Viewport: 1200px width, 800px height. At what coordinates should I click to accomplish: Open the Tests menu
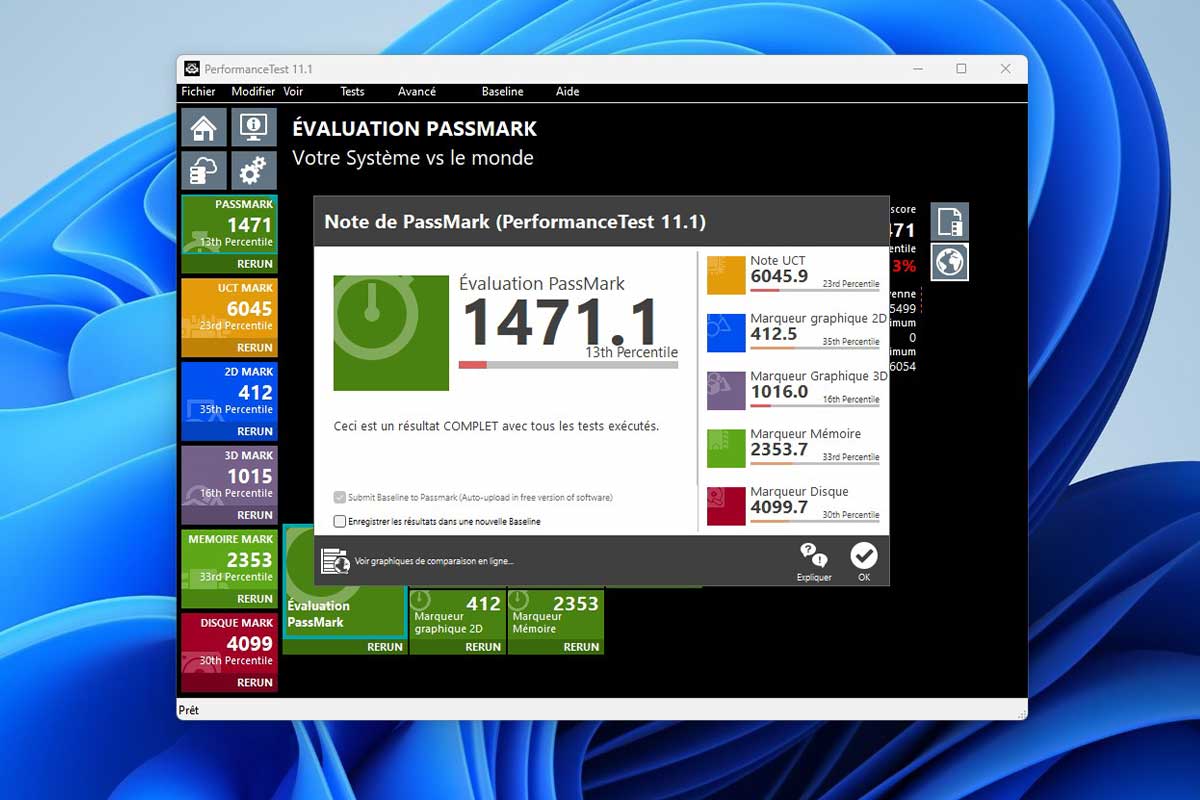tap(352, 91)
